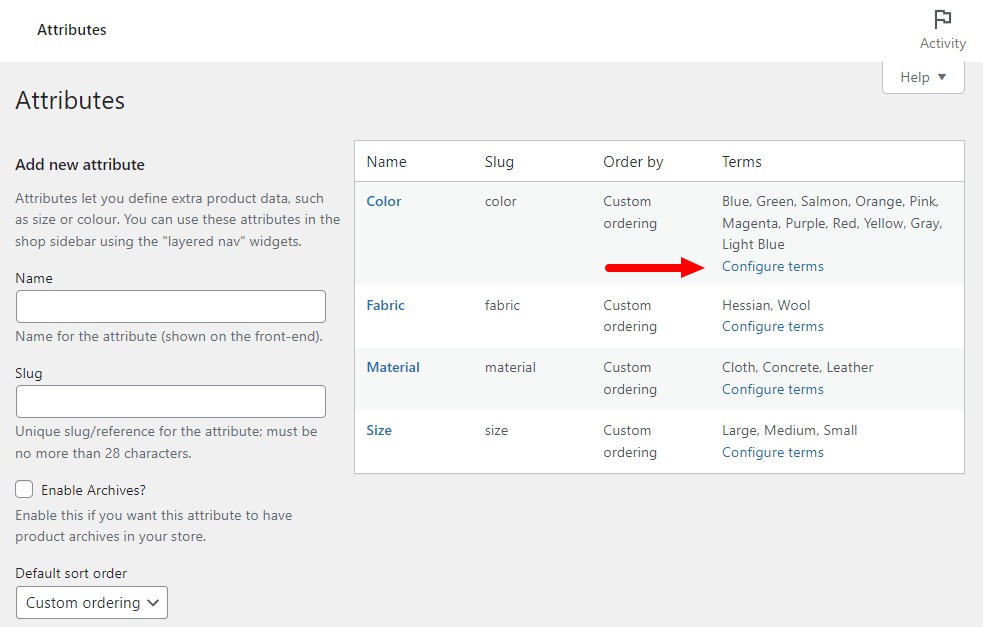The height and width of the screenshot is (627, 983).
Task: Configure terms for the Material attribute
Action: click(x=773, y=389)
